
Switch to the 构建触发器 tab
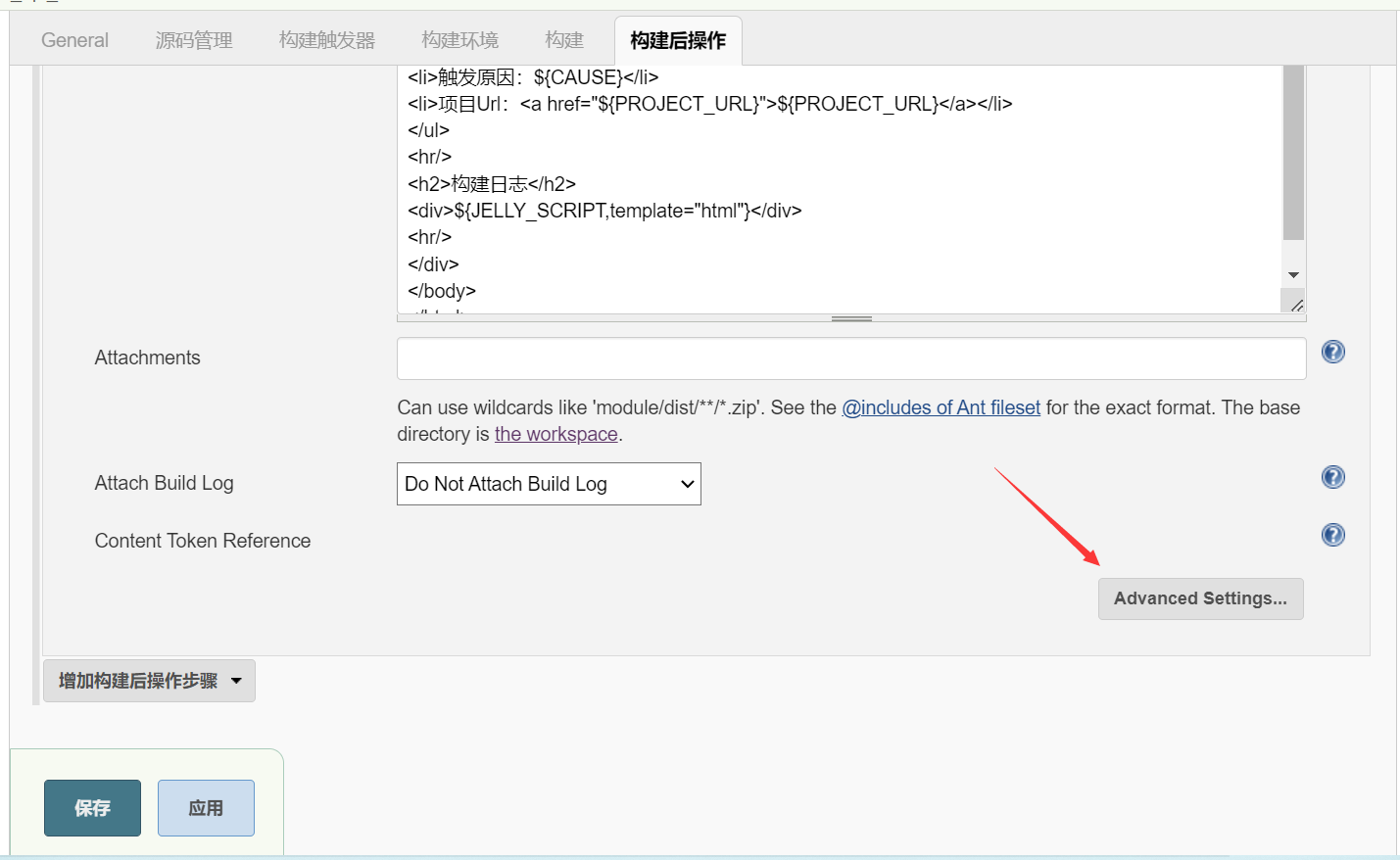(x=327, y=40)
